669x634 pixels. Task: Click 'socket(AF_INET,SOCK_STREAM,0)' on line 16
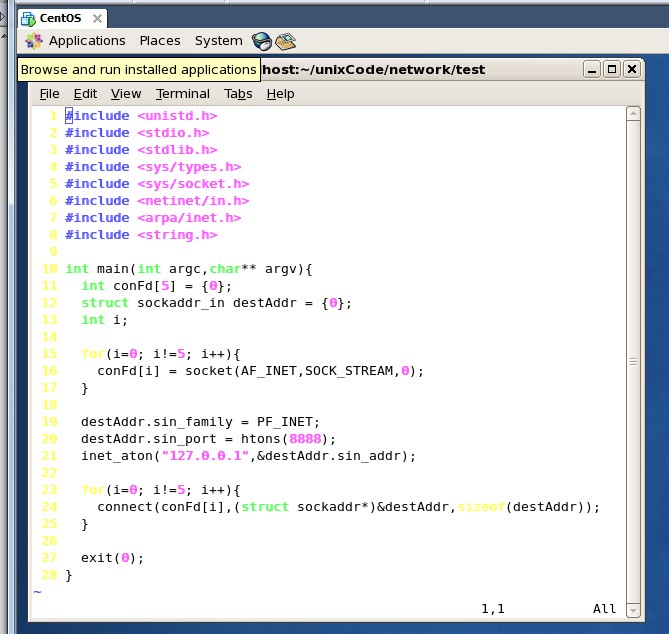[300, 371]
